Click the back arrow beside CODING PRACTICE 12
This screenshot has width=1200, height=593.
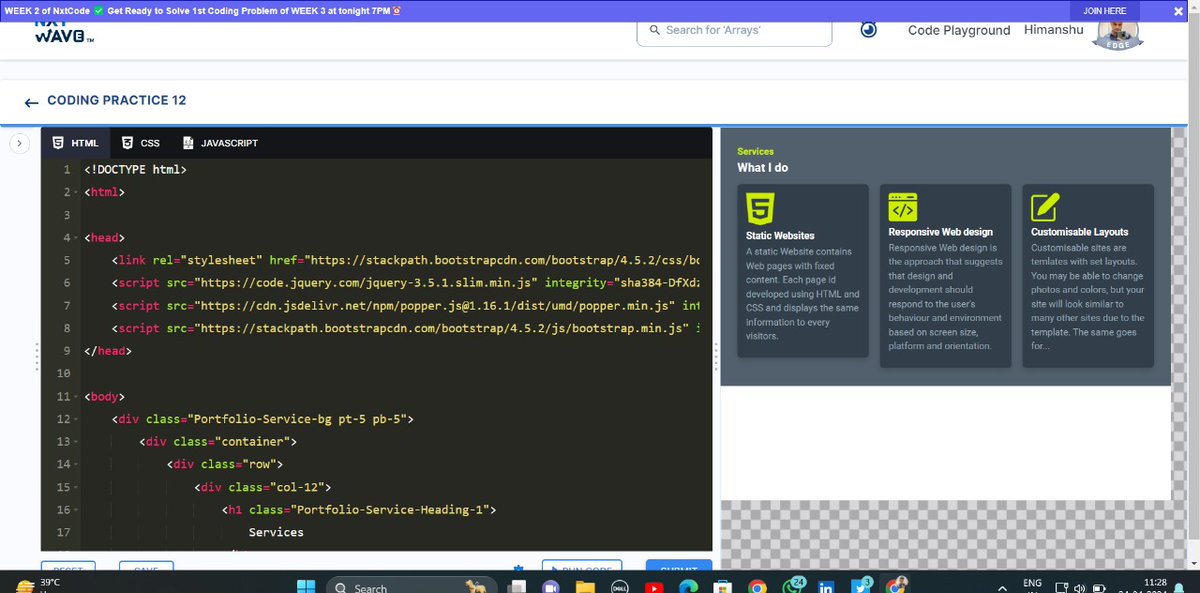[x=30, y=101]
